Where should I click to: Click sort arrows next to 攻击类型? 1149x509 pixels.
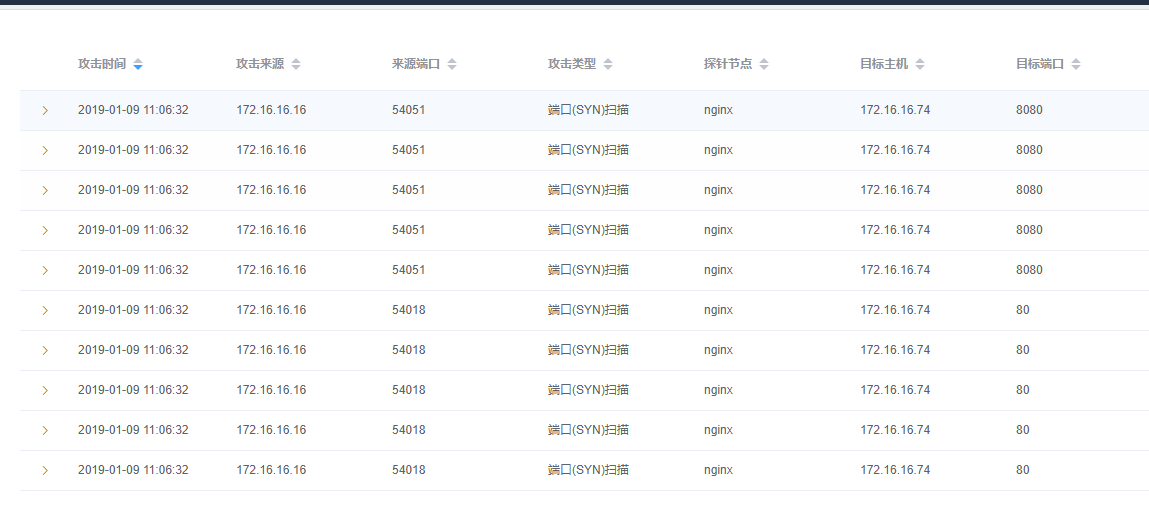607,64
